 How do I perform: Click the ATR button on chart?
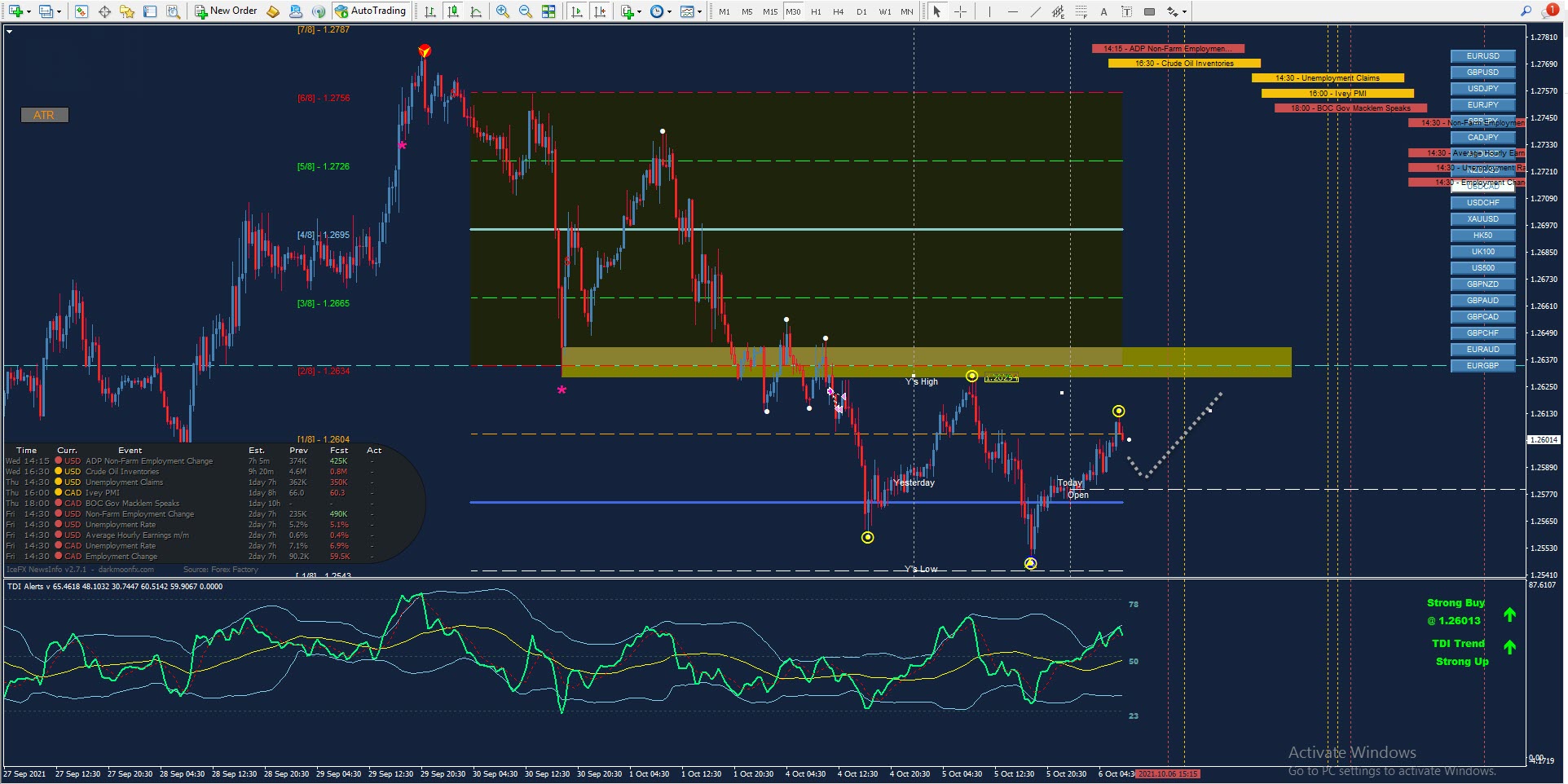[44, 115]
